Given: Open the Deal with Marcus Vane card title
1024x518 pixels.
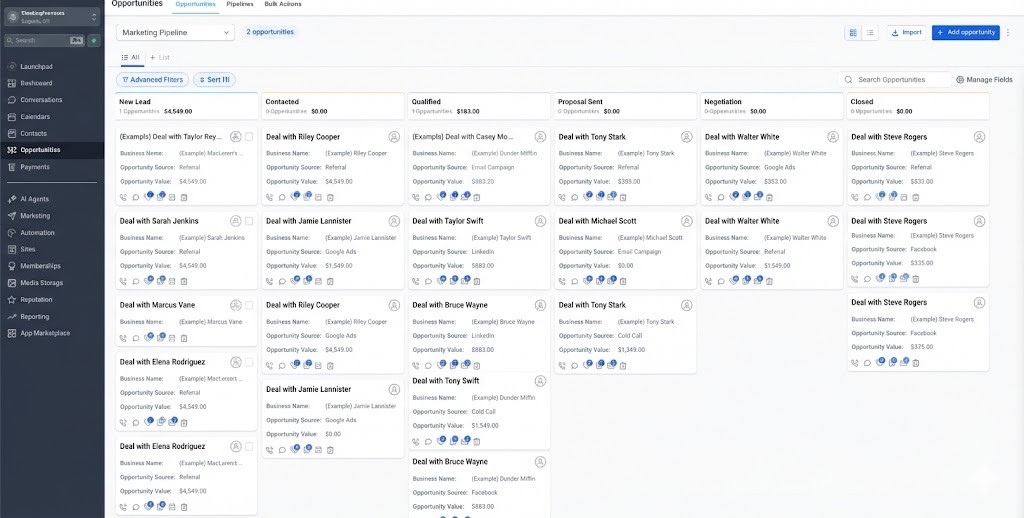Looking at the screenshot, I should point(157,305).
